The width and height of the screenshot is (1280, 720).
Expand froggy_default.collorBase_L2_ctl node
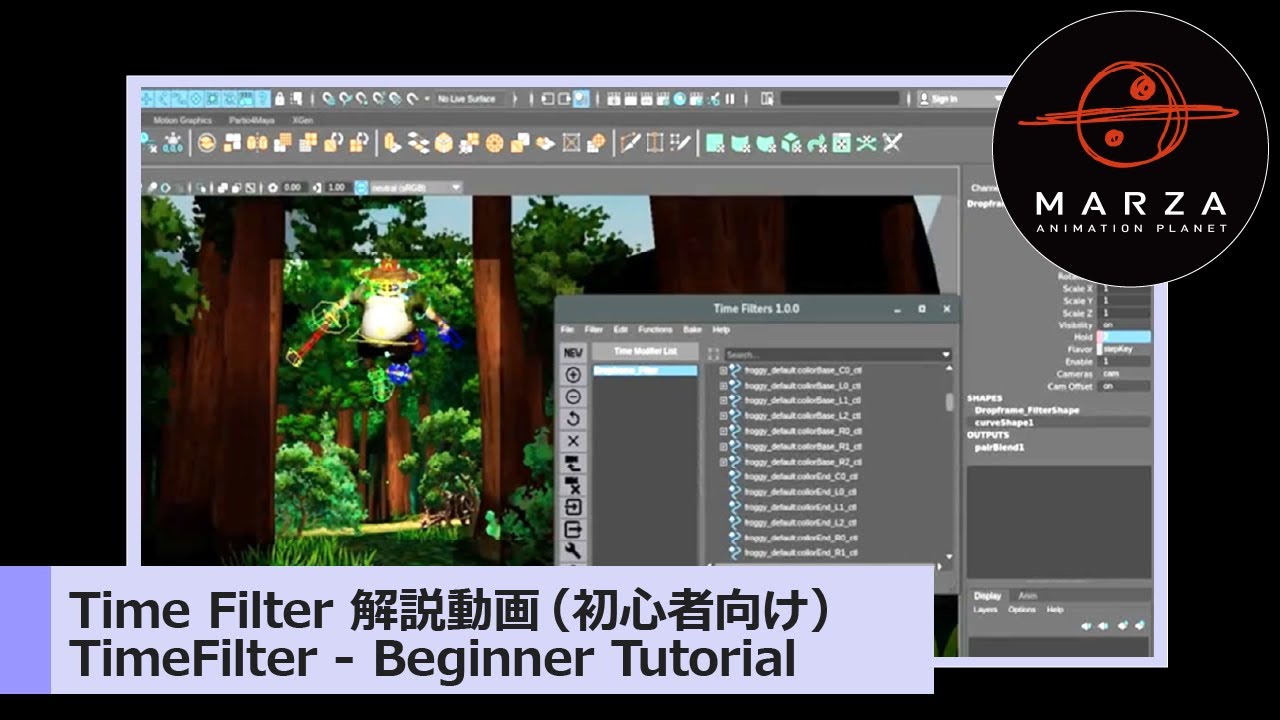click(x=724, y=416)
